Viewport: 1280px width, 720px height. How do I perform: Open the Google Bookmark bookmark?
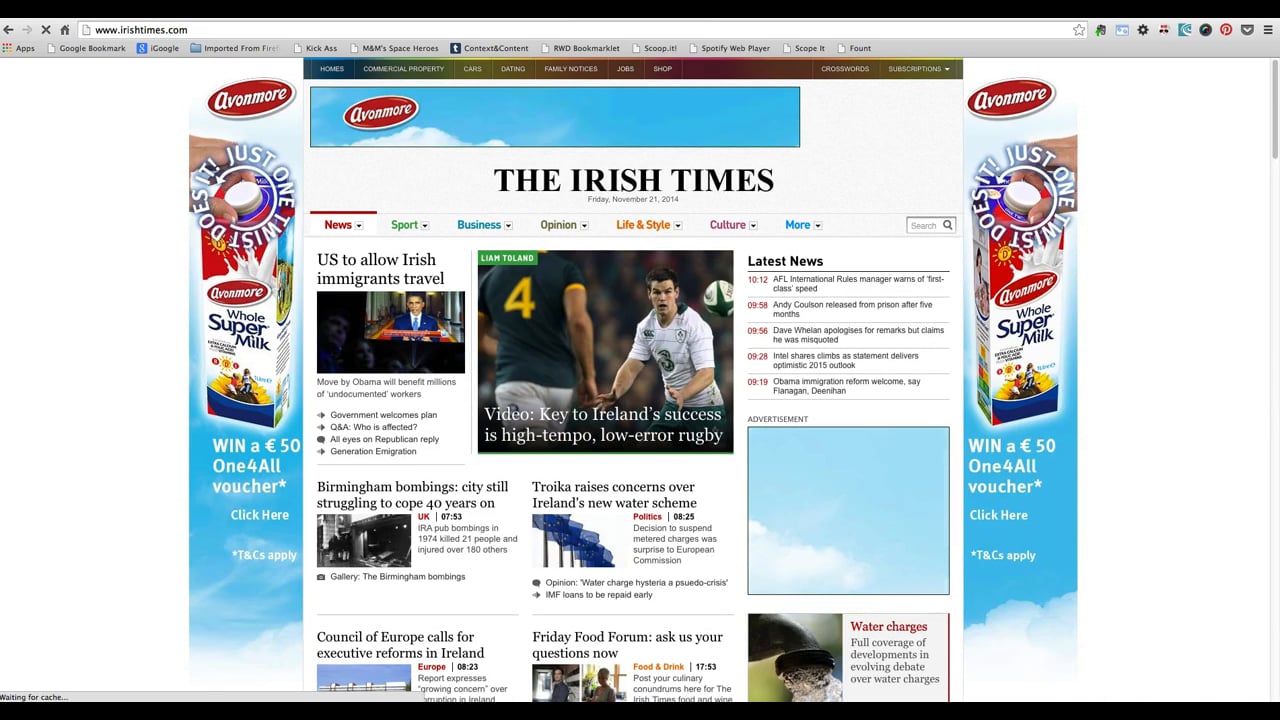86,48
